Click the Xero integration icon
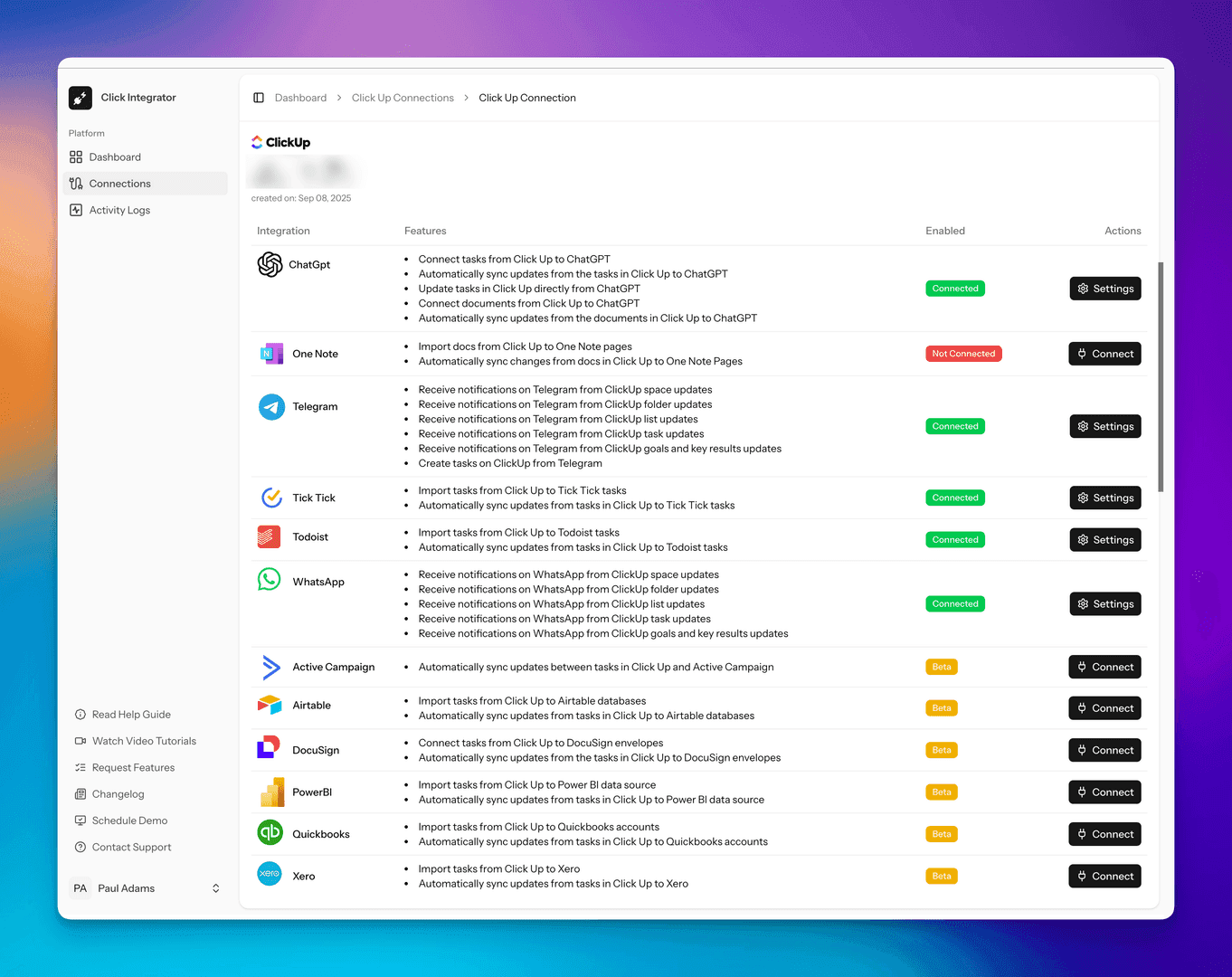 point(269,872)
